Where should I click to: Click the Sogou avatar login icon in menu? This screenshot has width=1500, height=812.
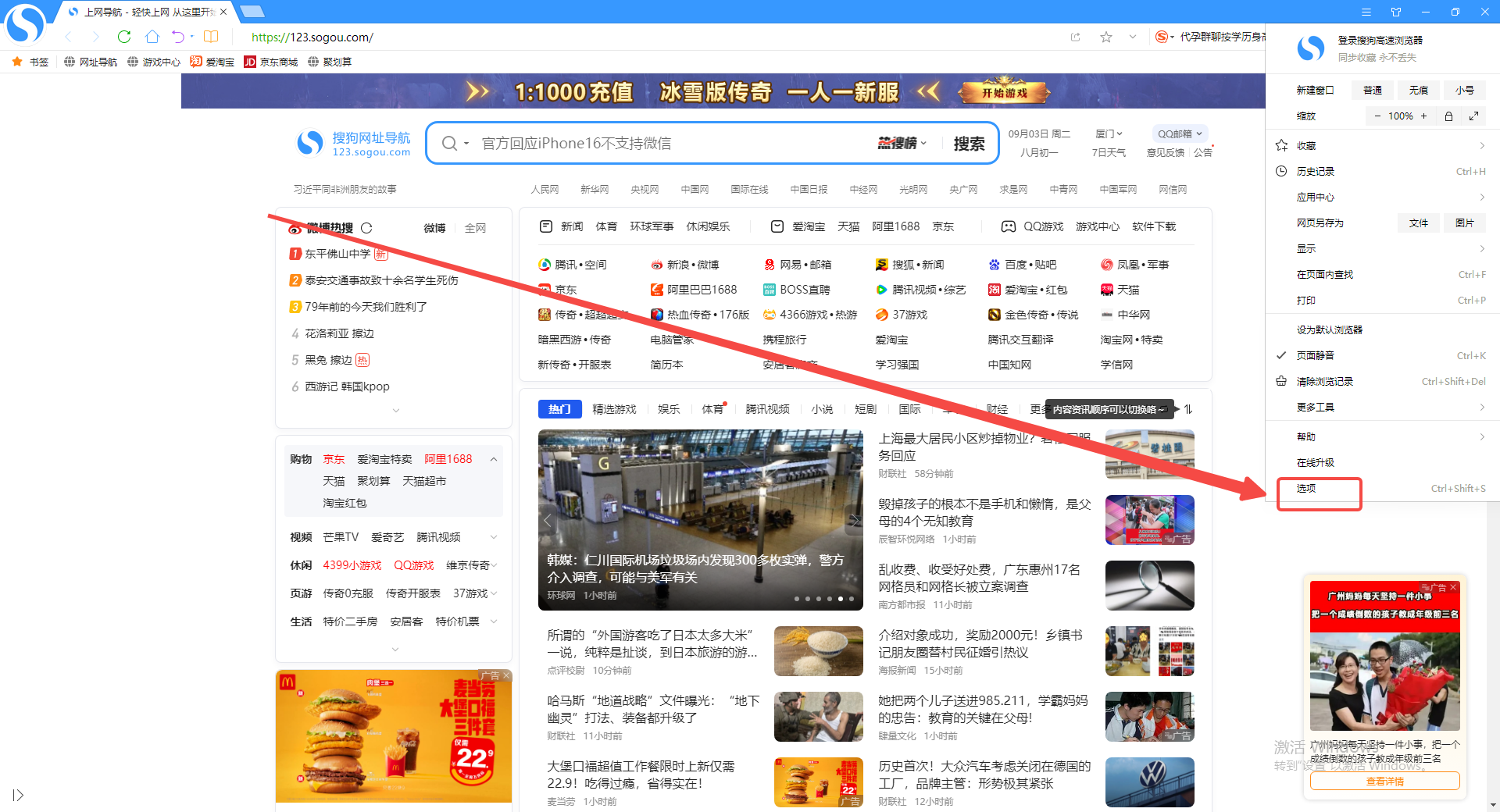1311,48
